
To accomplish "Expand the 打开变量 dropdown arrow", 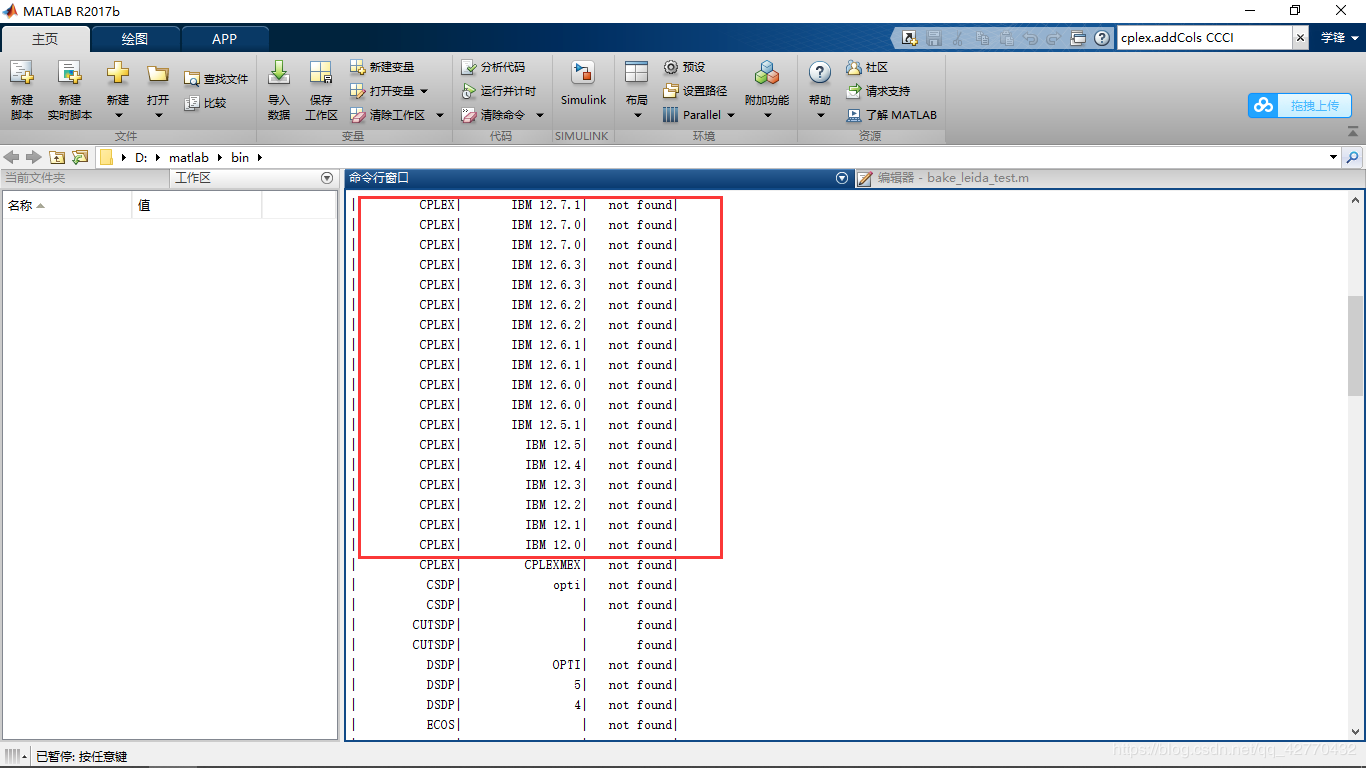I will click(x=424, y=91).
